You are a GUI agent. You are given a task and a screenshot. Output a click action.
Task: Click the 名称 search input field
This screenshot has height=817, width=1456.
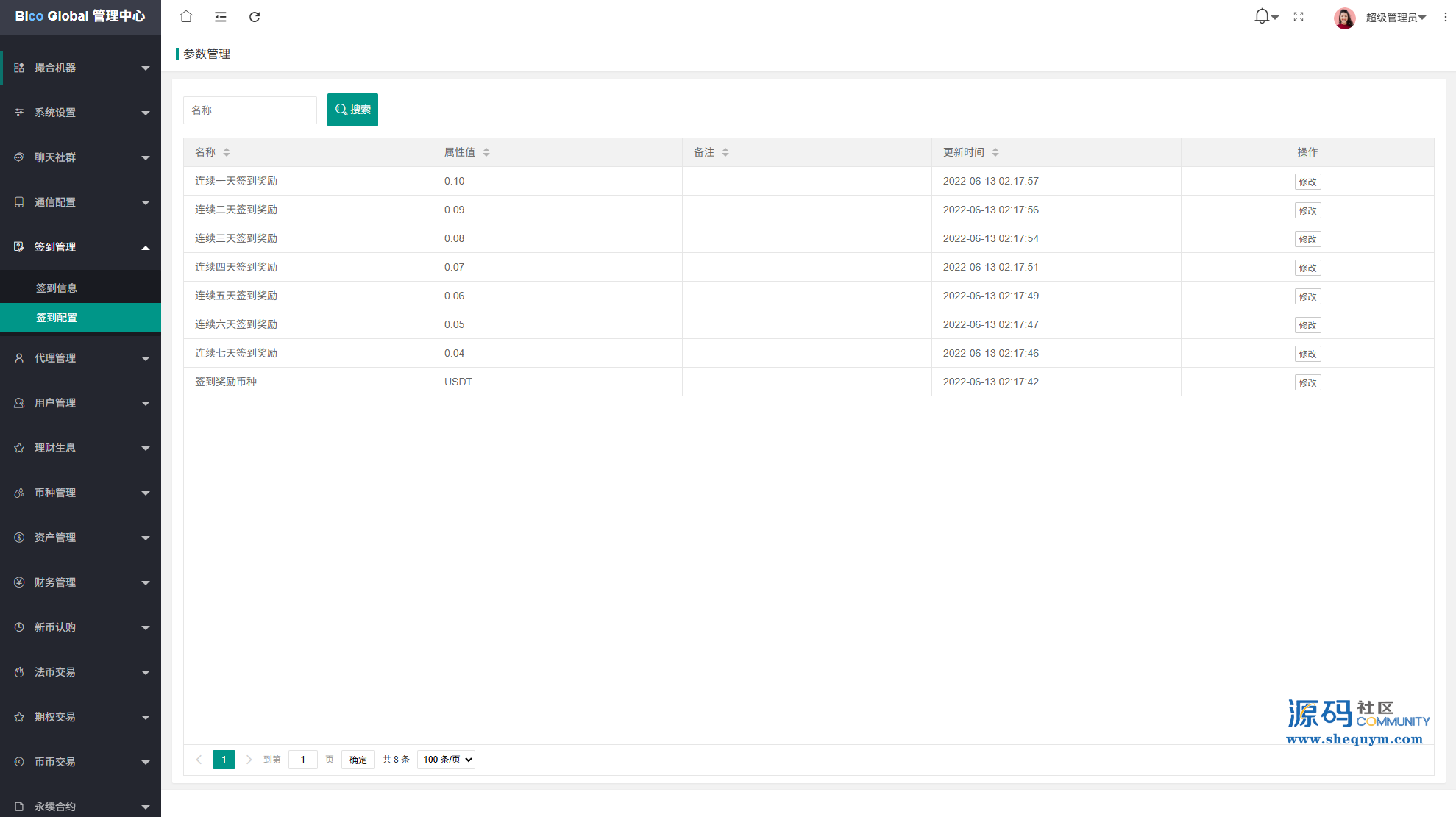249,110
